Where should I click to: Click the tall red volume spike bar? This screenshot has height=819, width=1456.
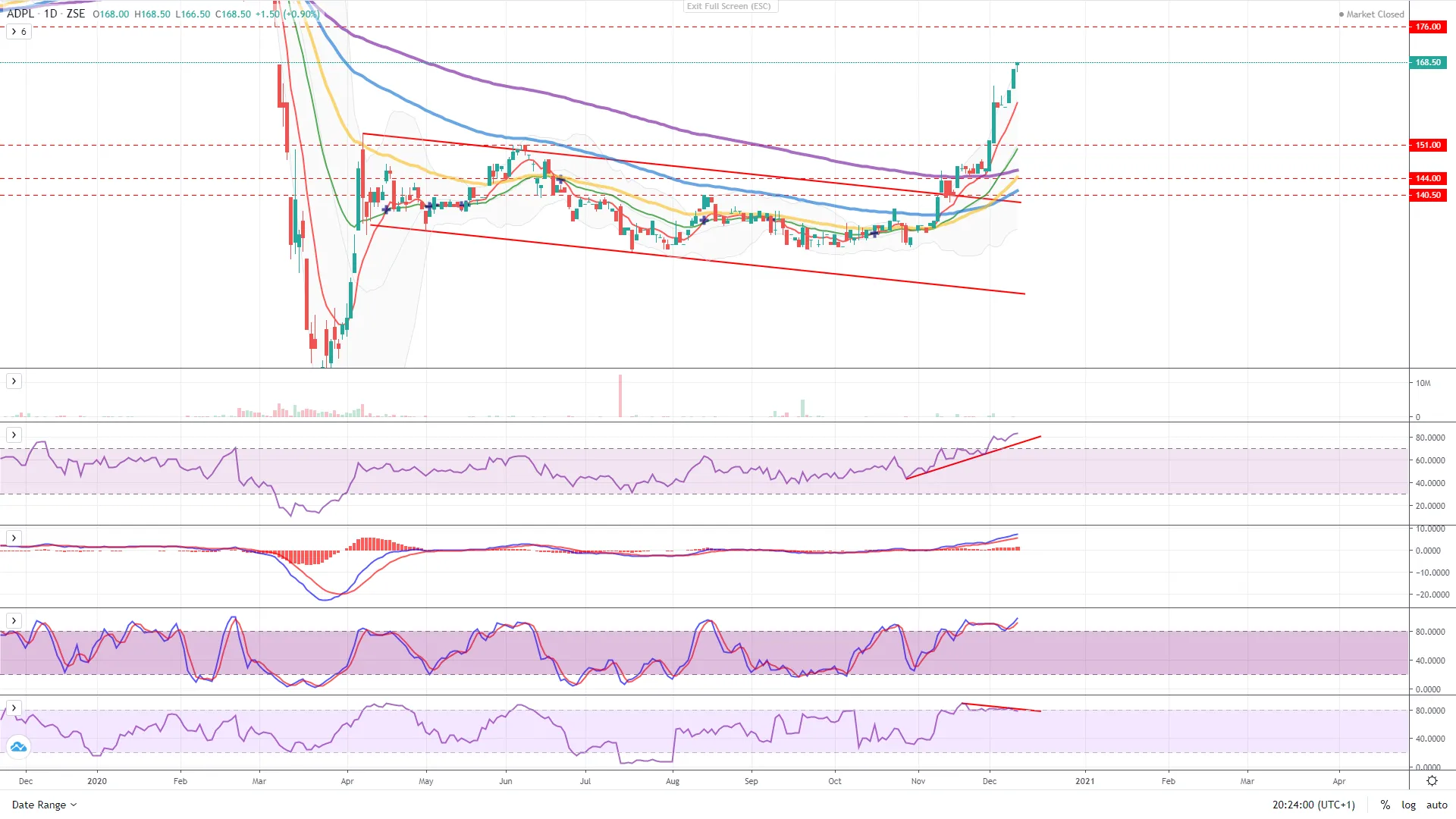(620, 395)
